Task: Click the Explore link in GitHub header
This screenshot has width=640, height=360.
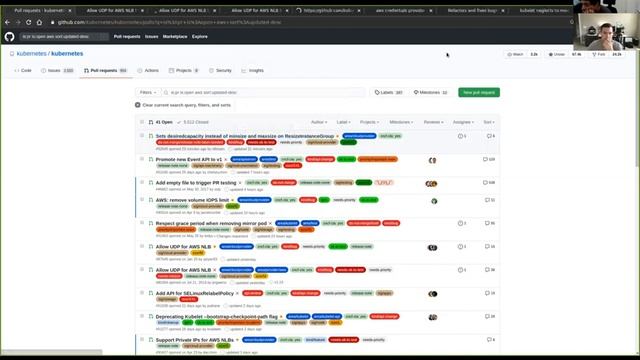Action: [x=200, y=37]
